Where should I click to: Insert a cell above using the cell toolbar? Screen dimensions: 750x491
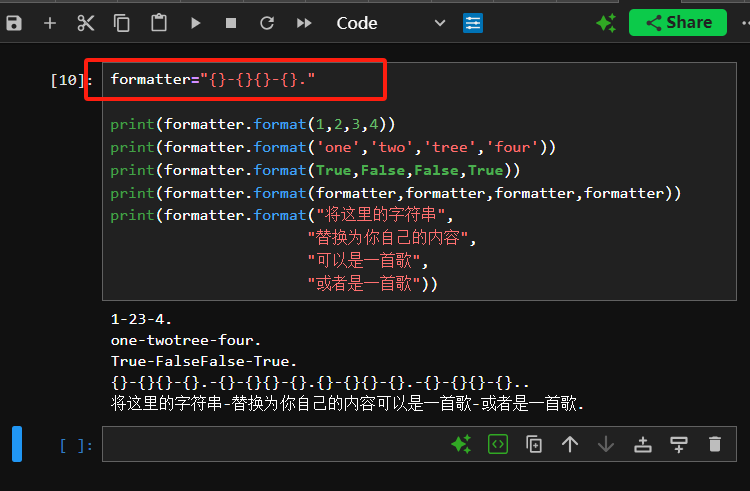[x=643, y=445]
